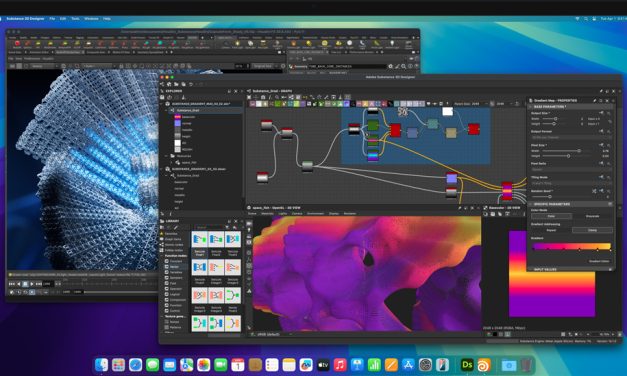Collapse the first Substance_Grad graph tree
The width and height of the screenshot is (627, 376).
point(167,110)
